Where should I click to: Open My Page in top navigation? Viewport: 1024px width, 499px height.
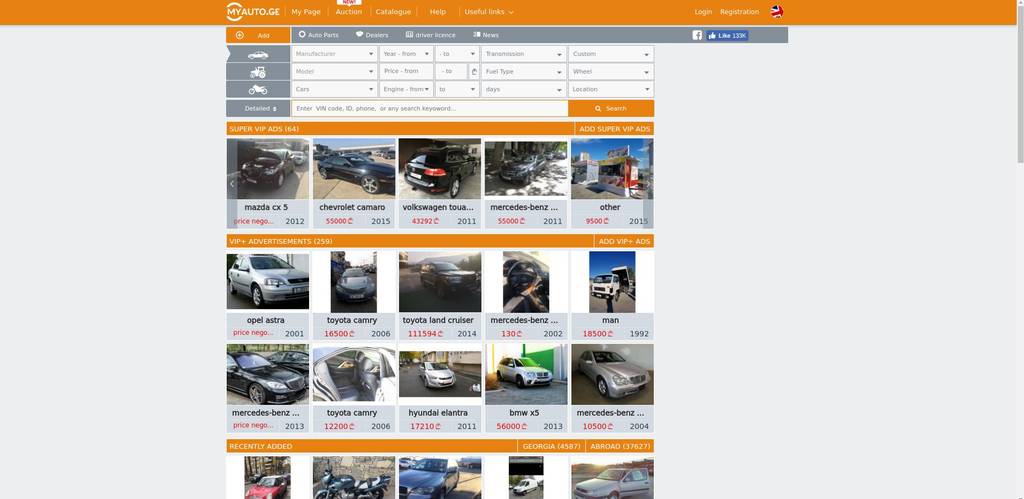(x=306, y=12)
